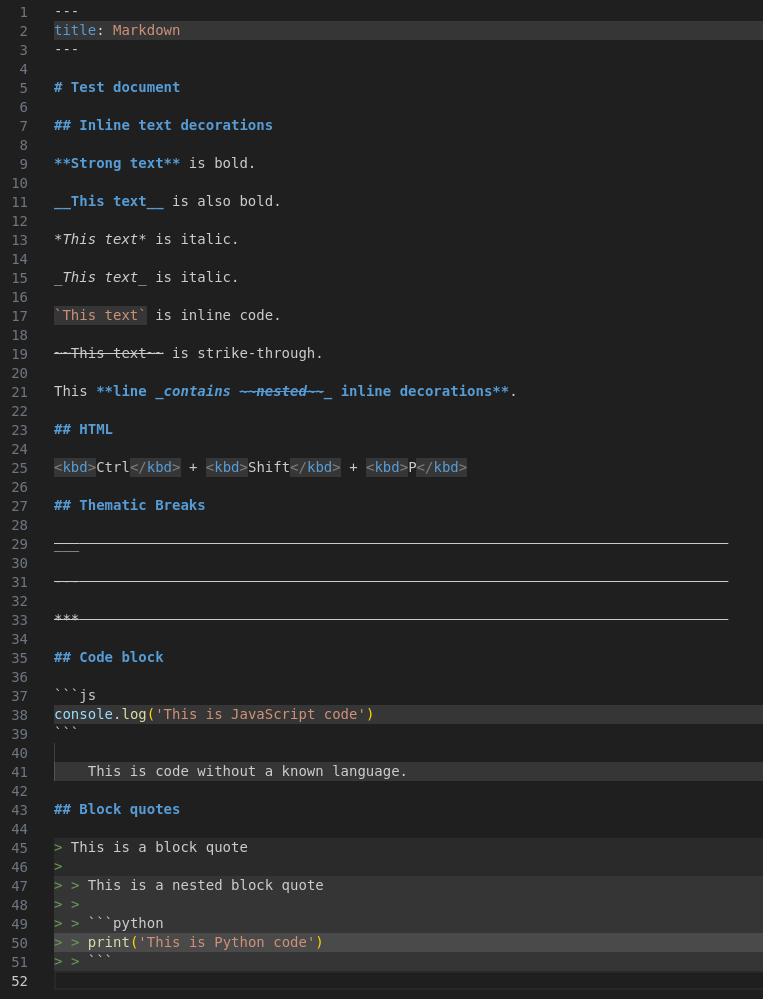Click the "Markdown" title value
This screenshot has height=999, width=763.
(x=146, y=31)
